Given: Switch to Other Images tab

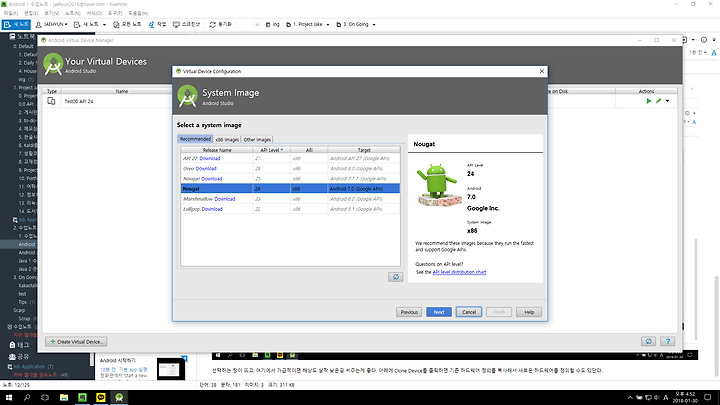Looking at the screenshot, I should [257, 140].
